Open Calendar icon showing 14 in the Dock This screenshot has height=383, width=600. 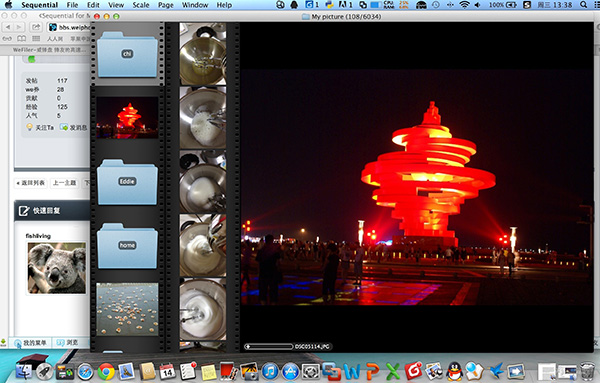point(167,372)
